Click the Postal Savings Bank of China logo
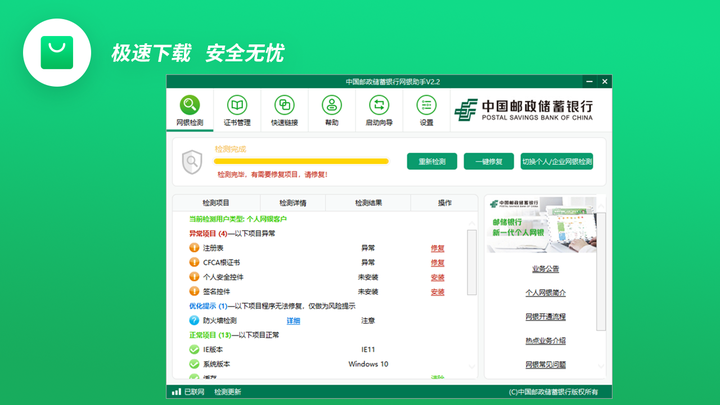Image resolution: width=720 pixels, height=405 pixels. tap(523, 110)
